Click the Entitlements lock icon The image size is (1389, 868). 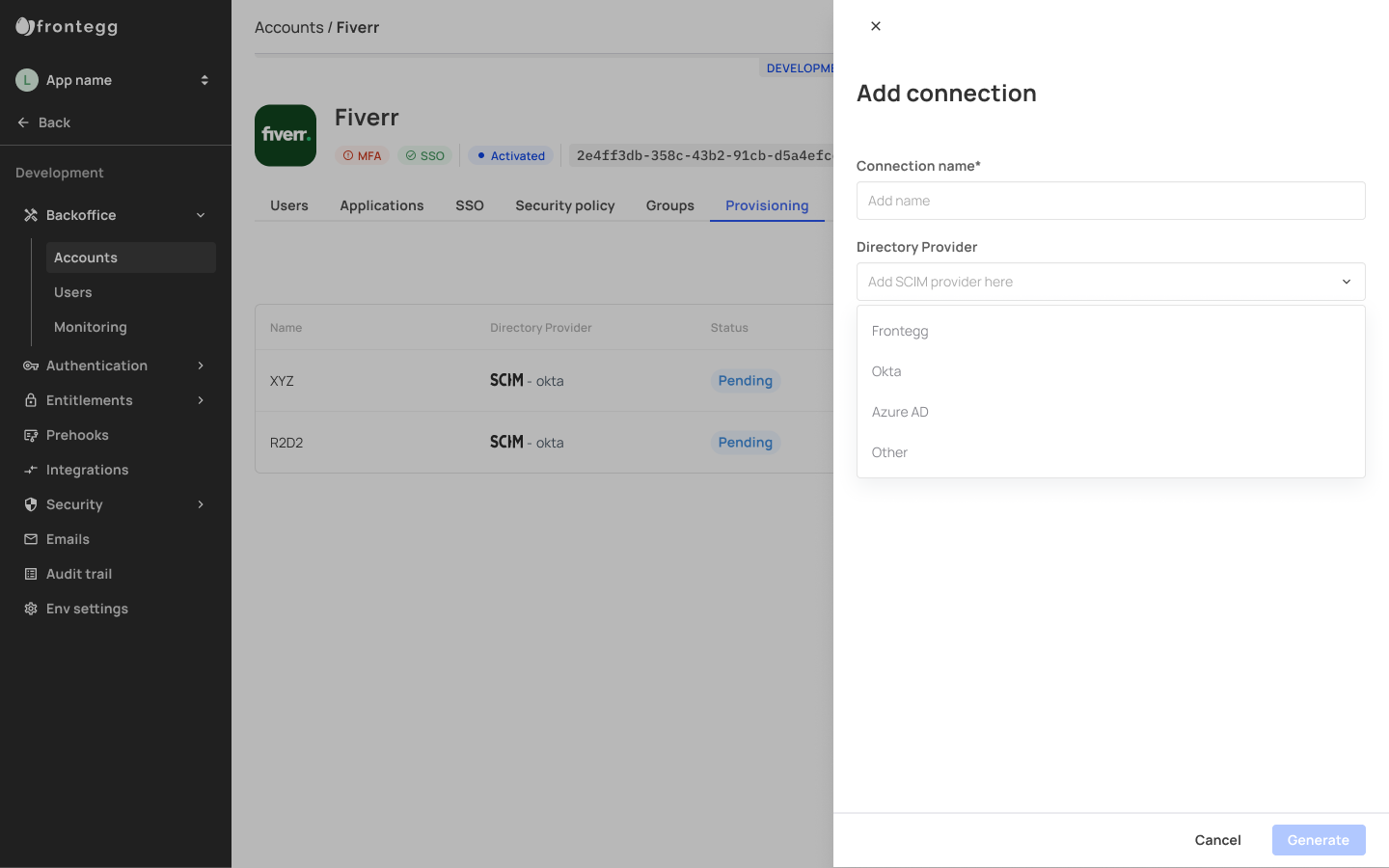pos(31,400)
